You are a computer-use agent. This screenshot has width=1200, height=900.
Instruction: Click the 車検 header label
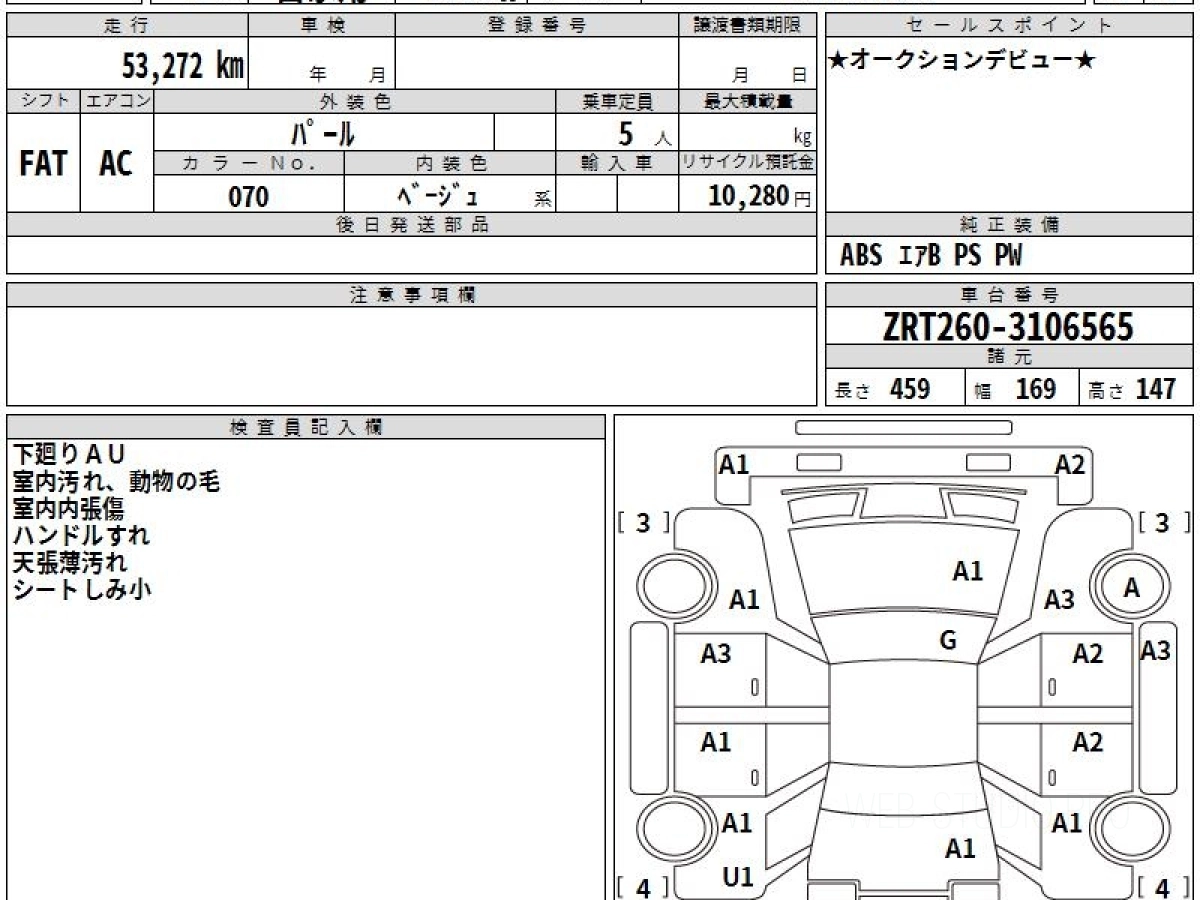(322, 26)
